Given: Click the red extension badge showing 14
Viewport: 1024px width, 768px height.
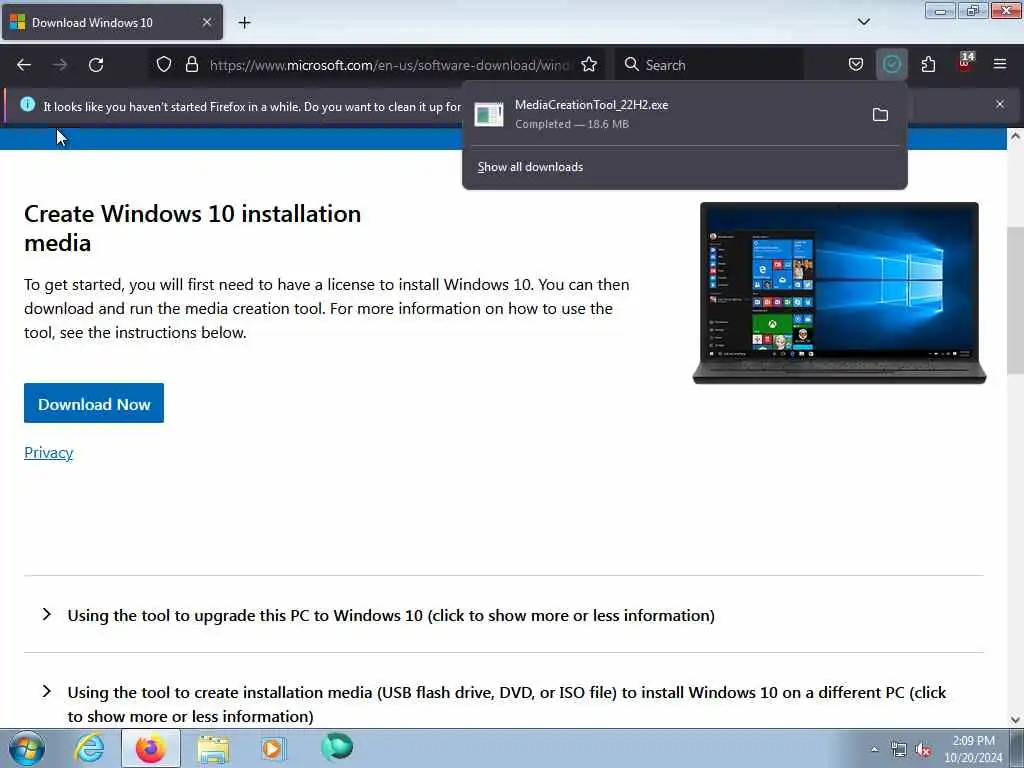Looking at the screenshot, I should coord(965,63).
